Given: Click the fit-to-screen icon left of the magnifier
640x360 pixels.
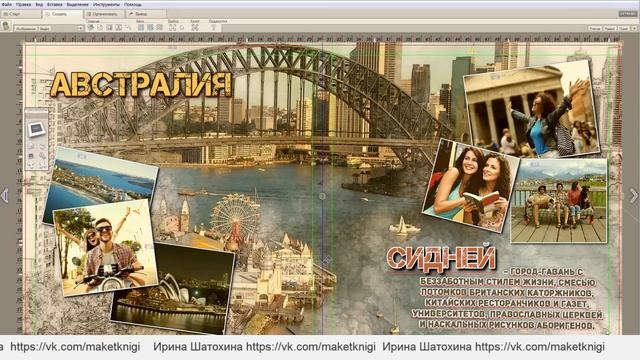Looking at the screenshot, I should (172, 27).
